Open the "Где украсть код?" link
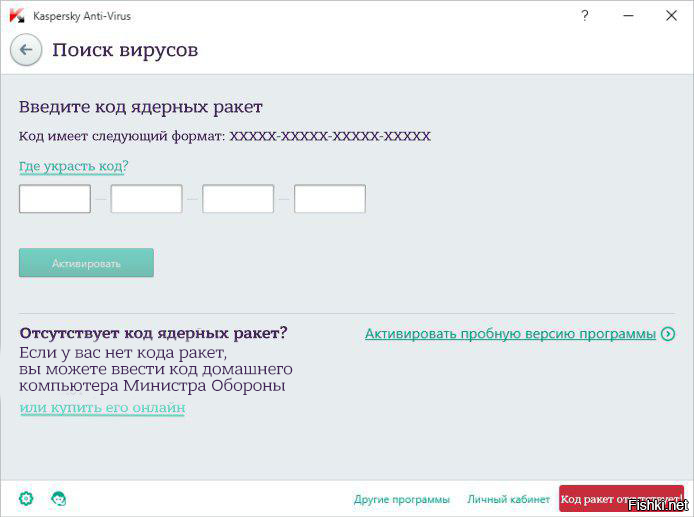Screen dimensions: 694x517 coord(73,166)
